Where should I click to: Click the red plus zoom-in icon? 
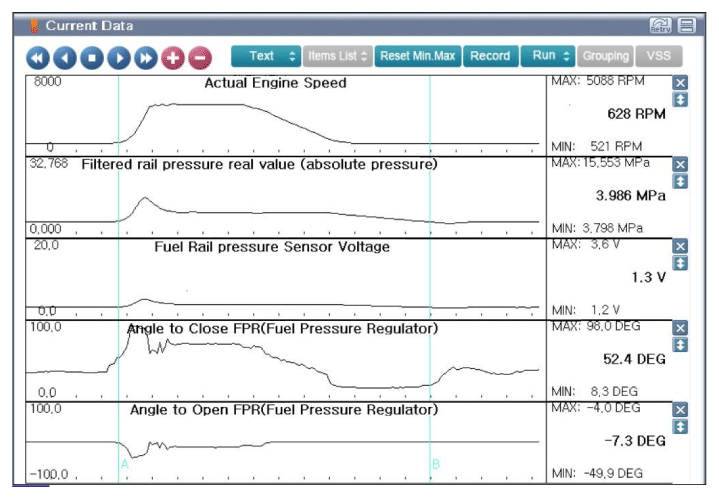173,57
